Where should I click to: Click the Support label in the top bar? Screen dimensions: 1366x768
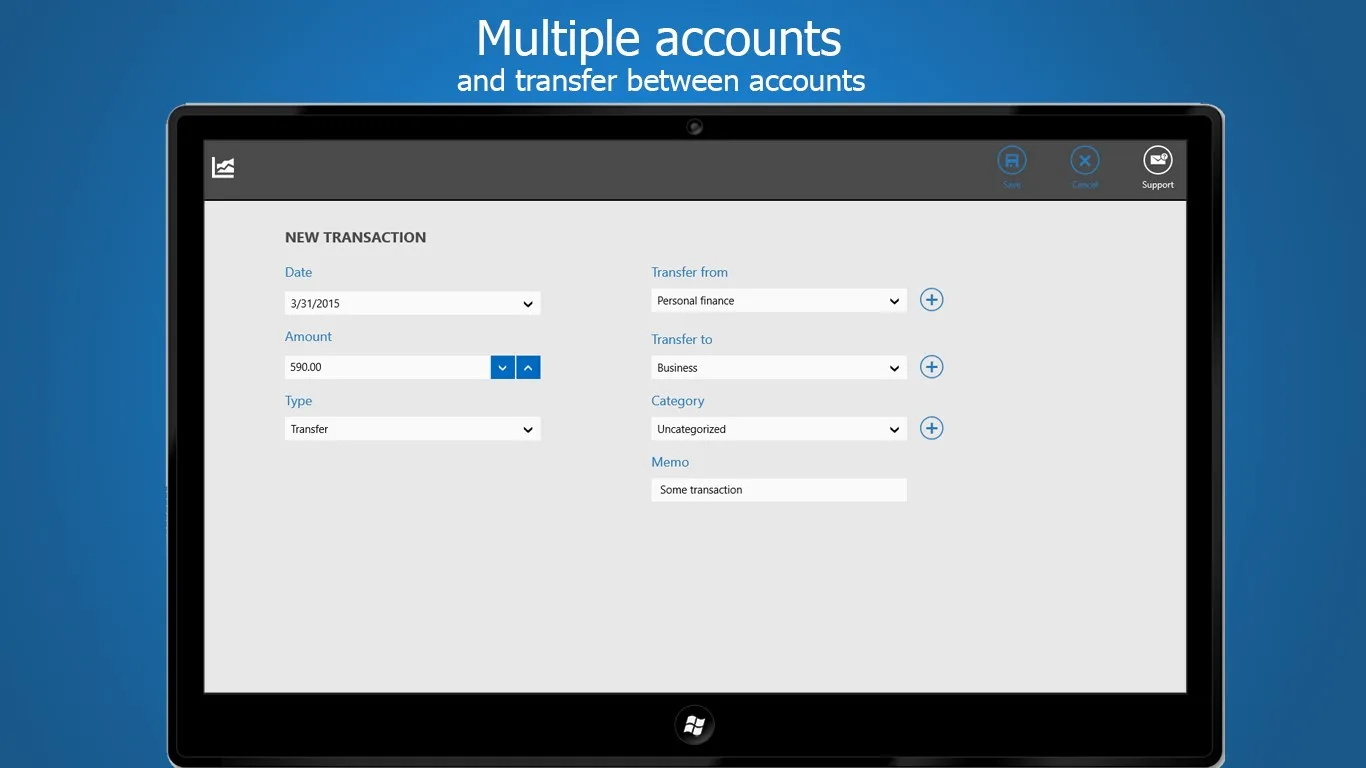pos(1158,185)
